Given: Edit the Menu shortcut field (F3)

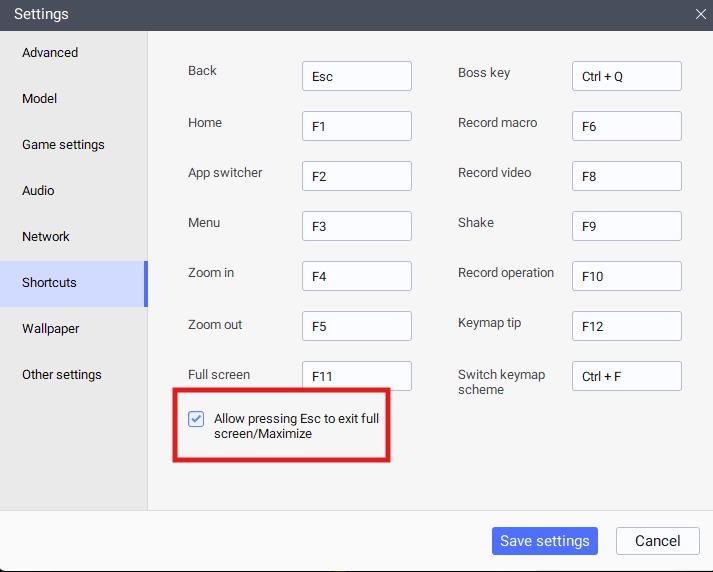Looking at the screenshot, I should (x=357, y=226).
